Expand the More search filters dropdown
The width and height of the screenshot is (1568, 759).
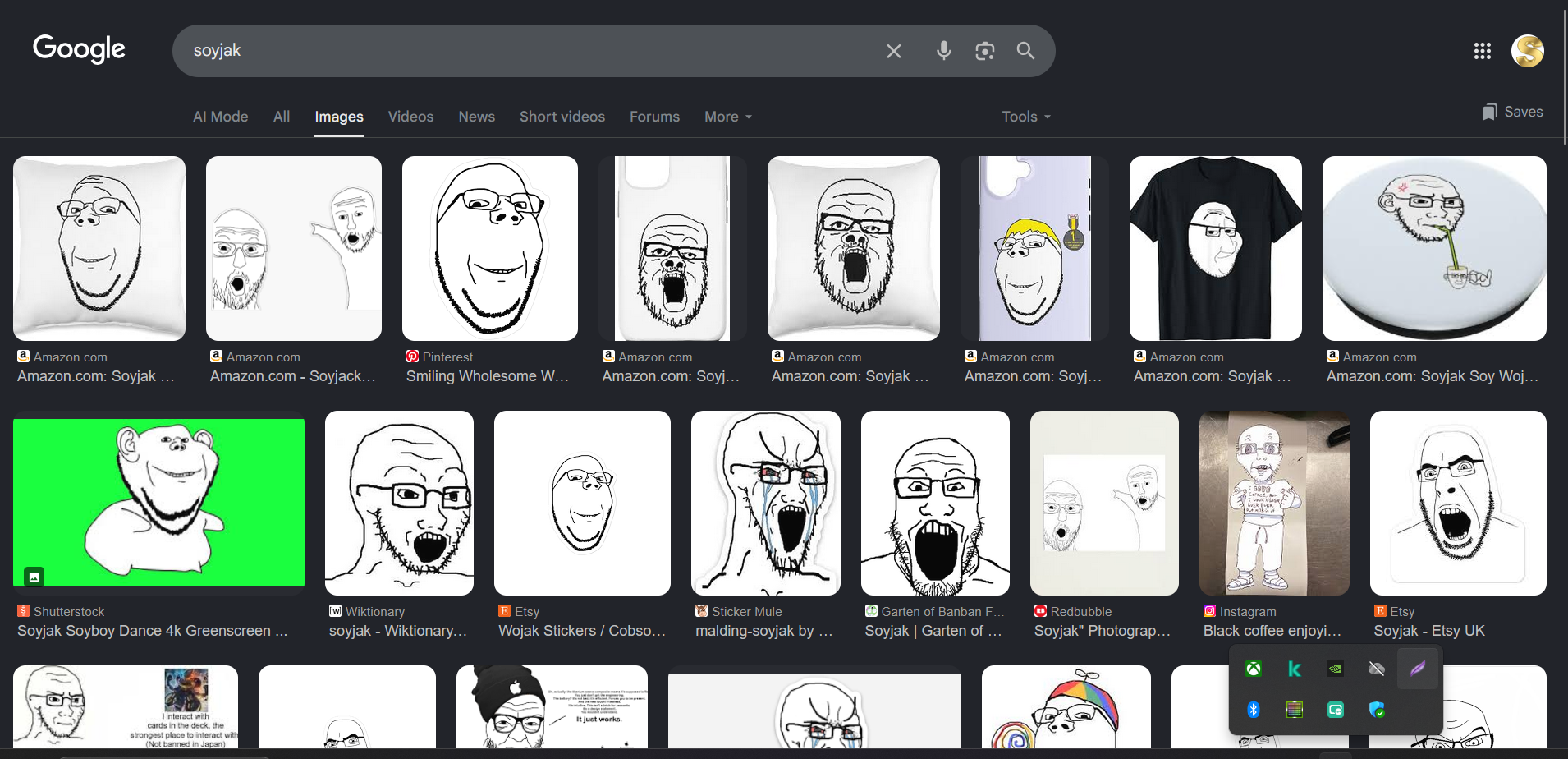[x=727, y=117]
